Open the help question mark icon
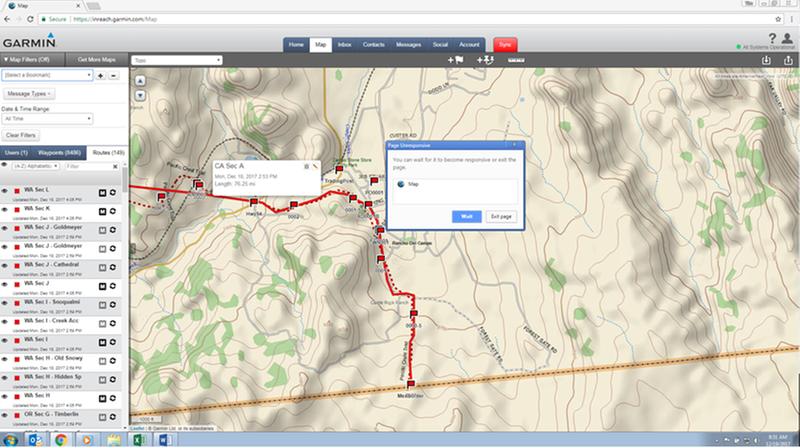800x448 pixels. click(x=773, y=38)
